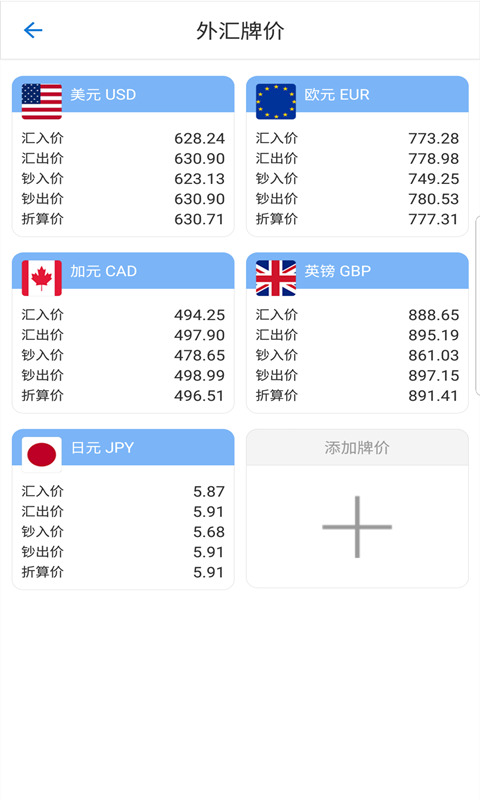Open the 欧元 EUR card header
This screenshot has width=480, height=800.
pos(357,94)
